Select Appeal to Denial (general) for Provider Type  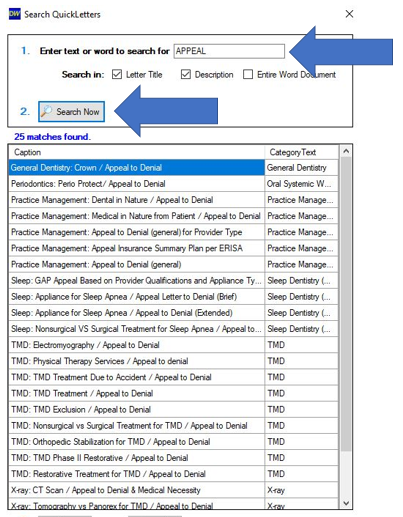coord(137,232)
